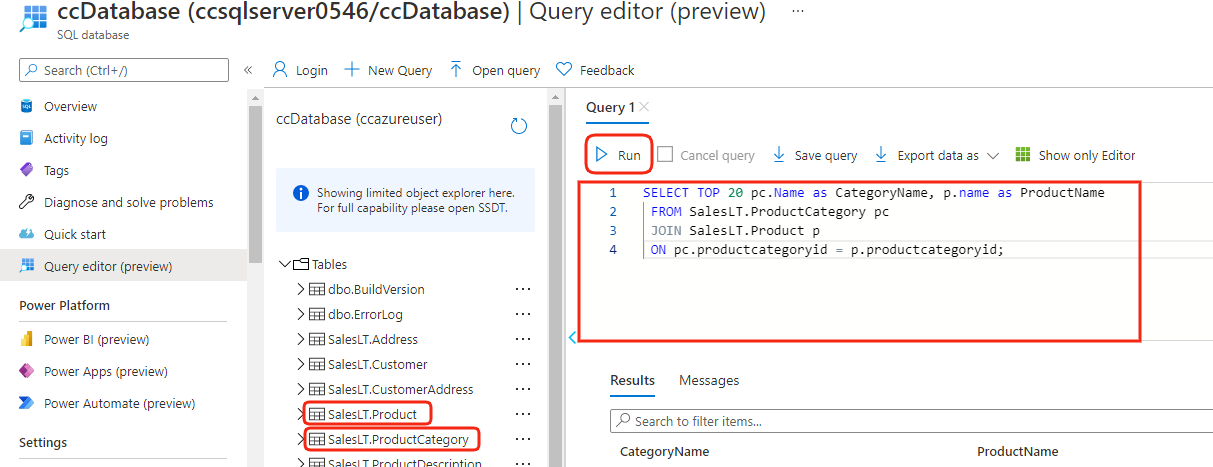Screen dimensions: 1213x467
Task: Open the Overview icon in sidebar
Action: pyautogui.click(x=27, y=106)
